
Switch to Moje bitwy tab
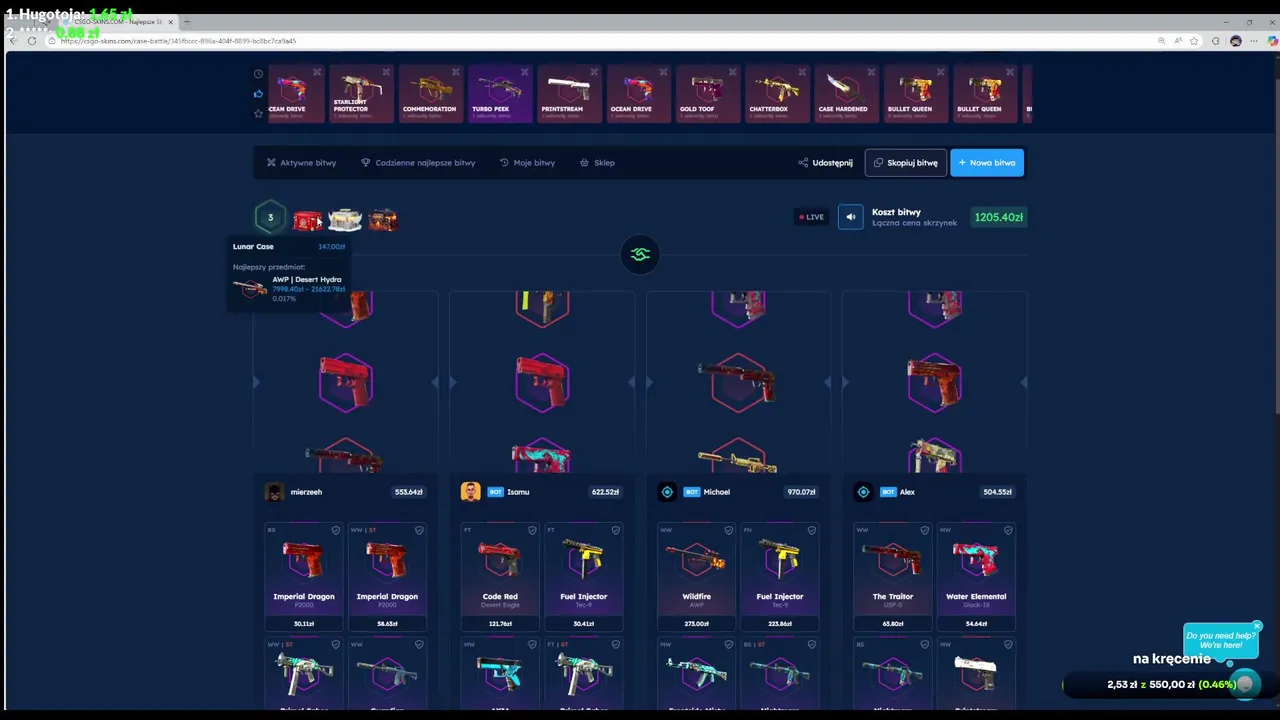click(x=527, y=163)
